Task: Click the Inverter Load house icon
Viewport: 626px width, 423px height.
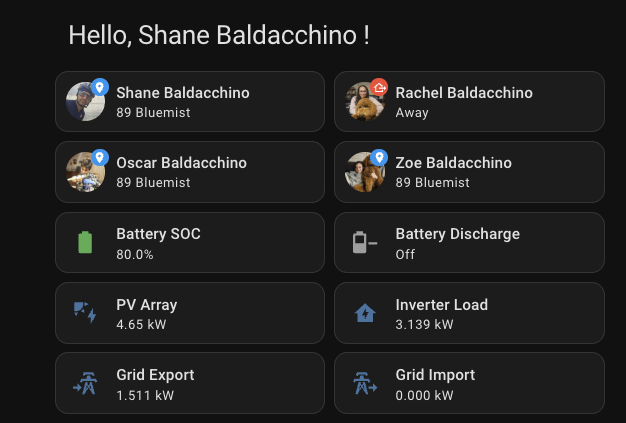Action: [365, 313]
